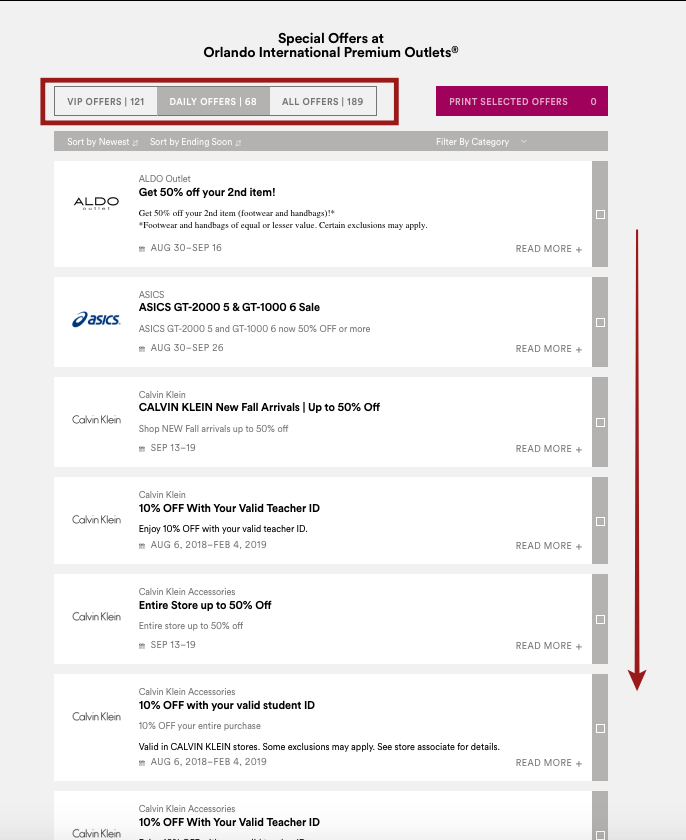686x840 pixels.
Task: Open the Filter By Category dropdown
Action: pyautogui.click(x=481, y=141)
